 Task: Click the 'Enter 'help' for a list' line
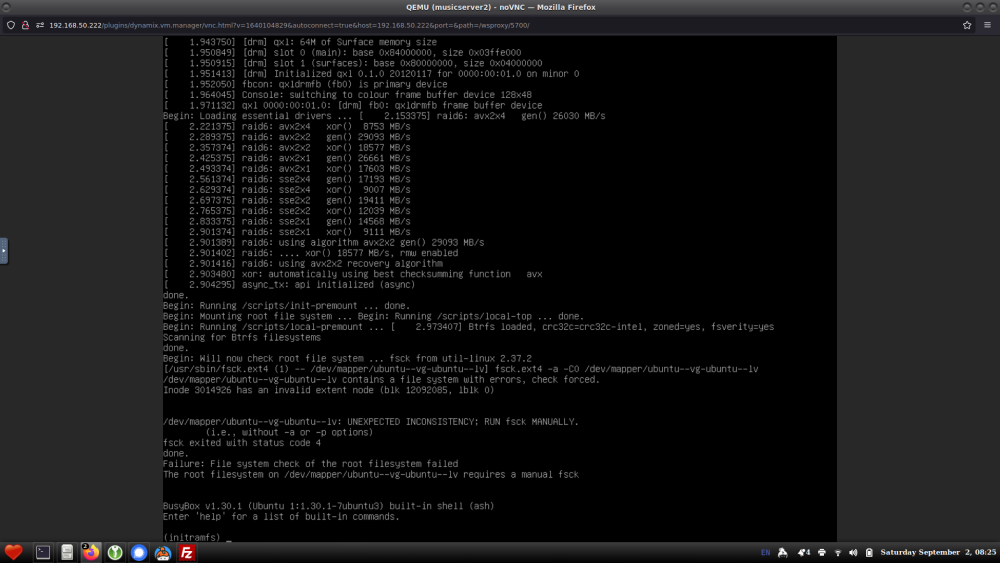(281, 516)
